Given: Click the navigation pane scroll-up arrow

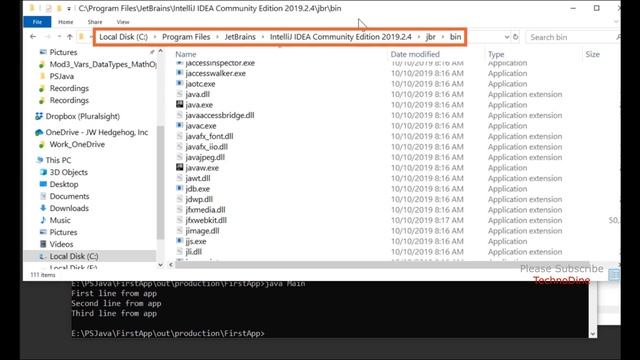Looking at the screenshot, I should pyautogui.click(x=160, y=51).
